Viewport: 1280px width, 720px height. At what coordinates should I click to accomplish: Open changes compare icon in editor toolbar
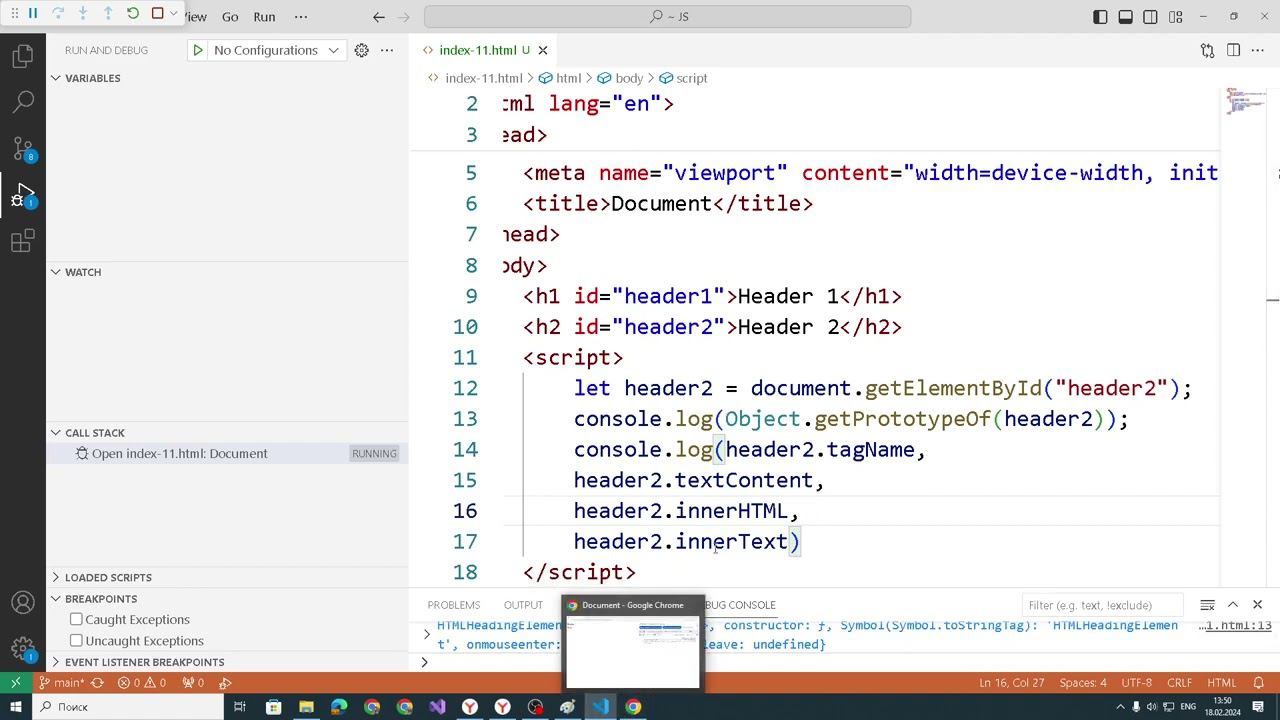point(1207,50)
